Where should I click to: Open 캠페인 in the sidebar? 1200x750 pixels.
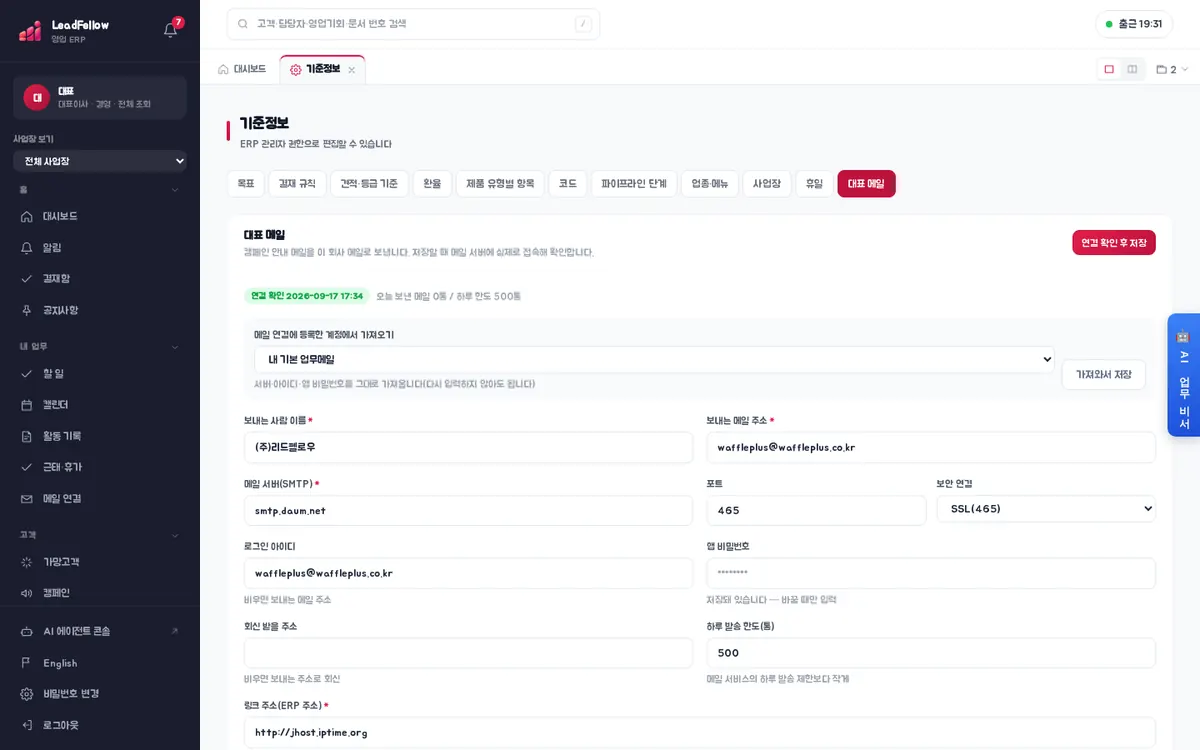[100, 593]
